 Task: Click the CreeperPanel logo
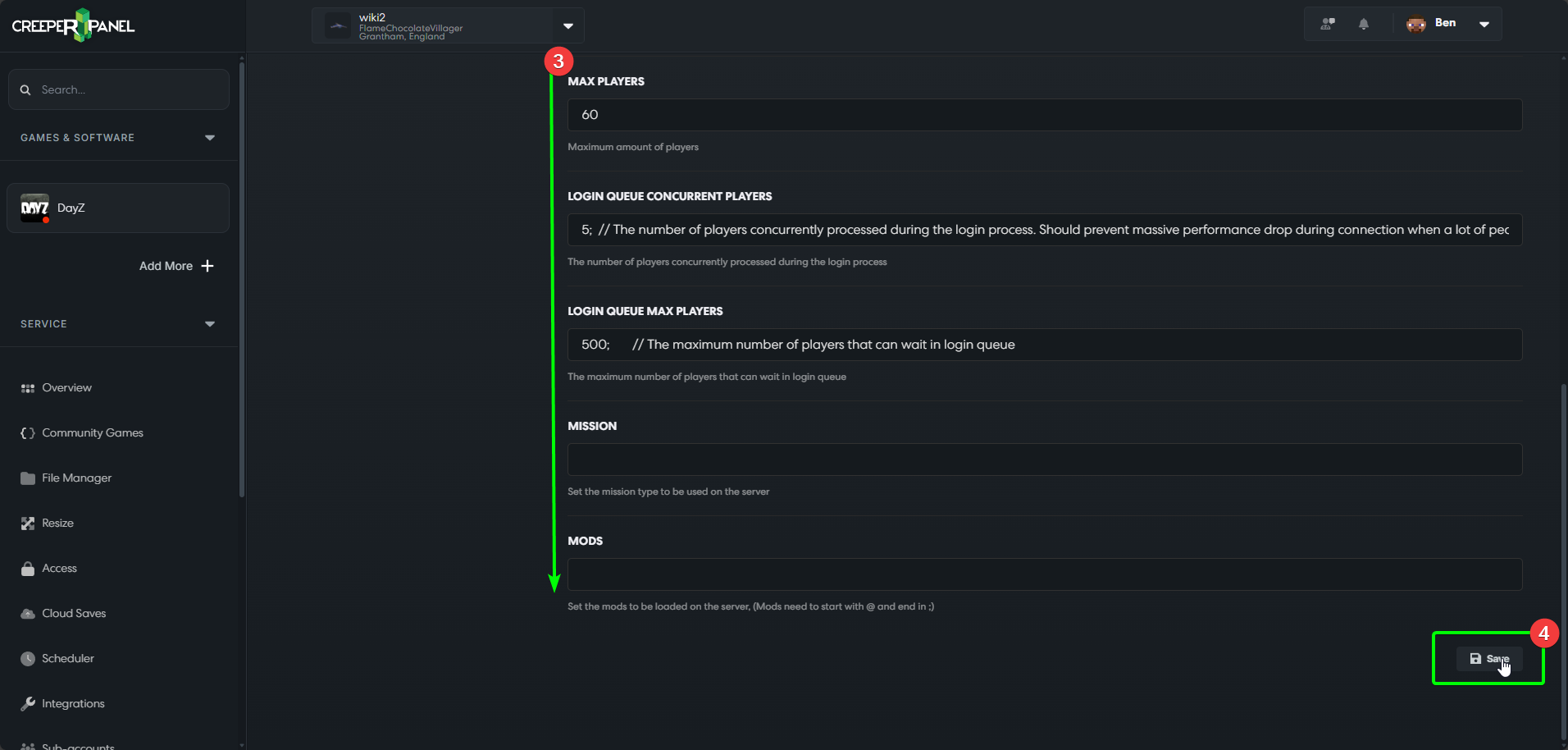[74, 25]
